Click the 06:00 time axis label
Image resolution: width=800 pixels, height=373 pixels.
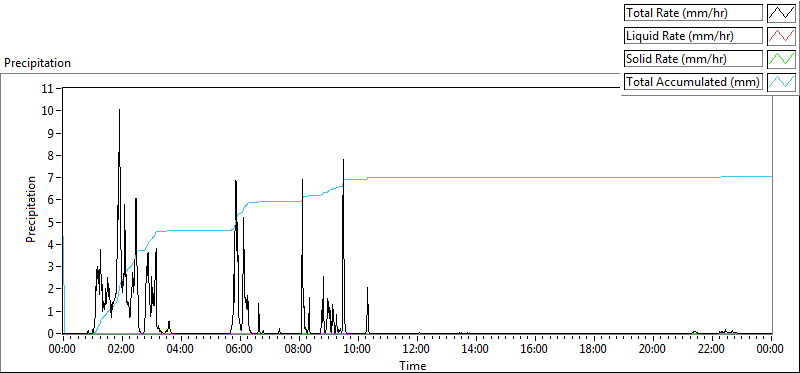240,350
